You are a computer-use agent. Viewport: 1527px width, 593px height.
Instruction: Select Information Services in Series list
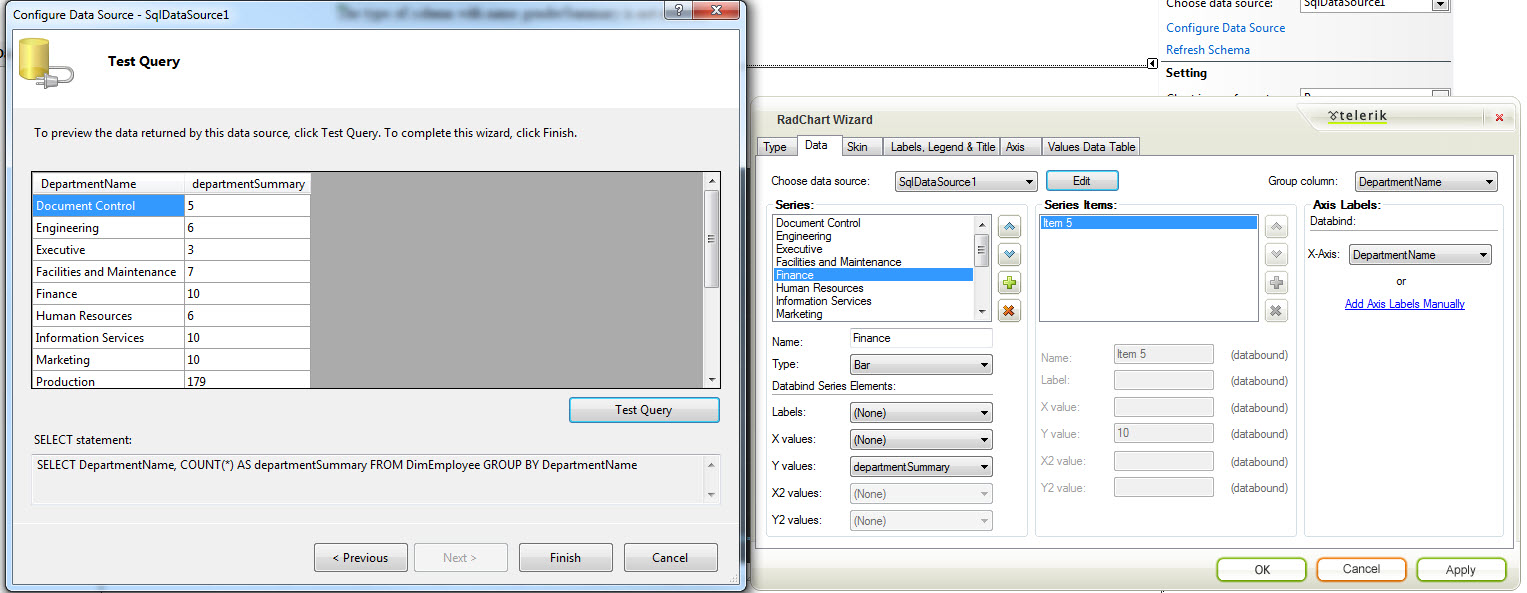[873, 301]
